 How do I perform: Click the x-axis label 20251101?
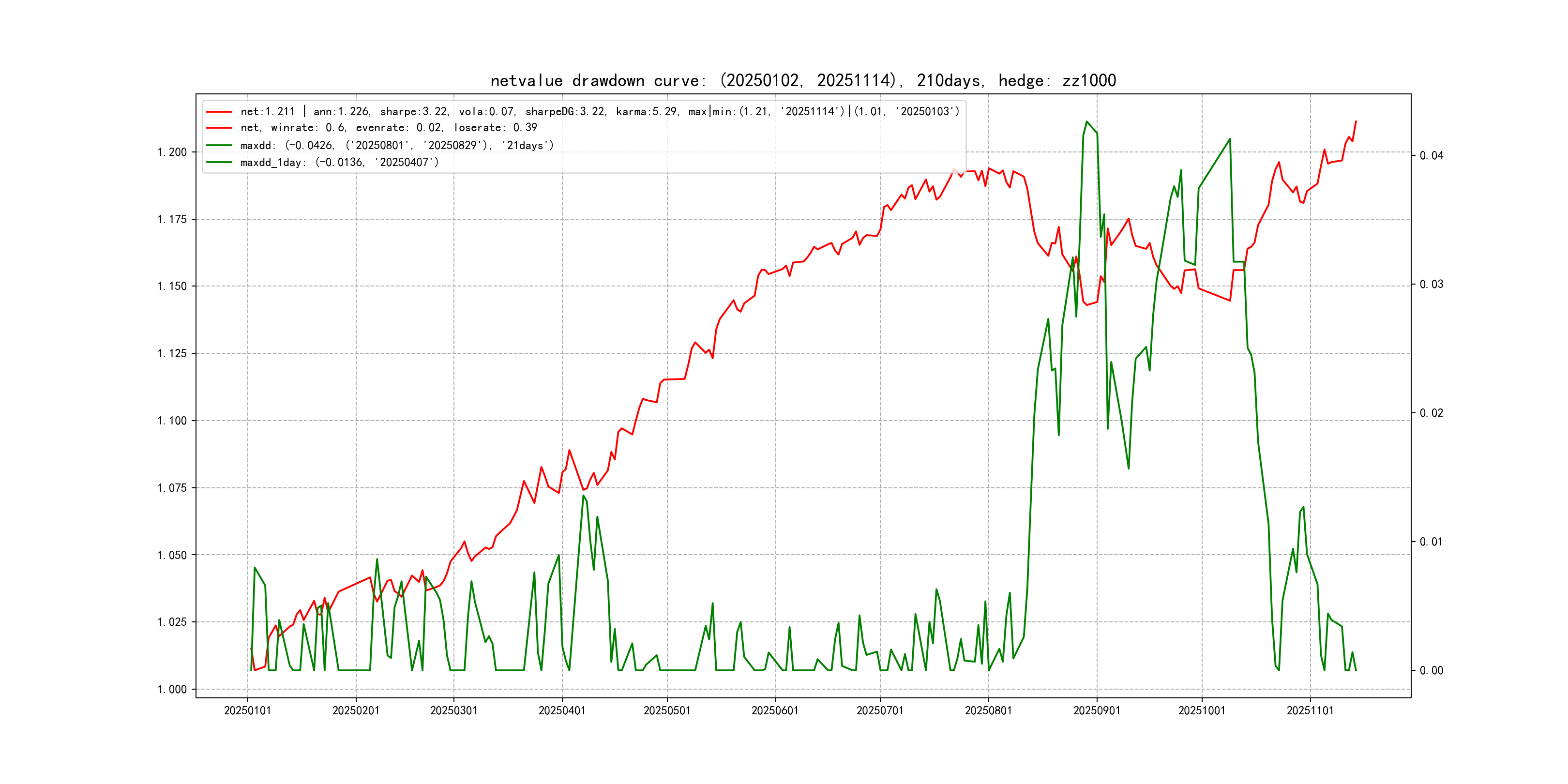(1310, 711)
